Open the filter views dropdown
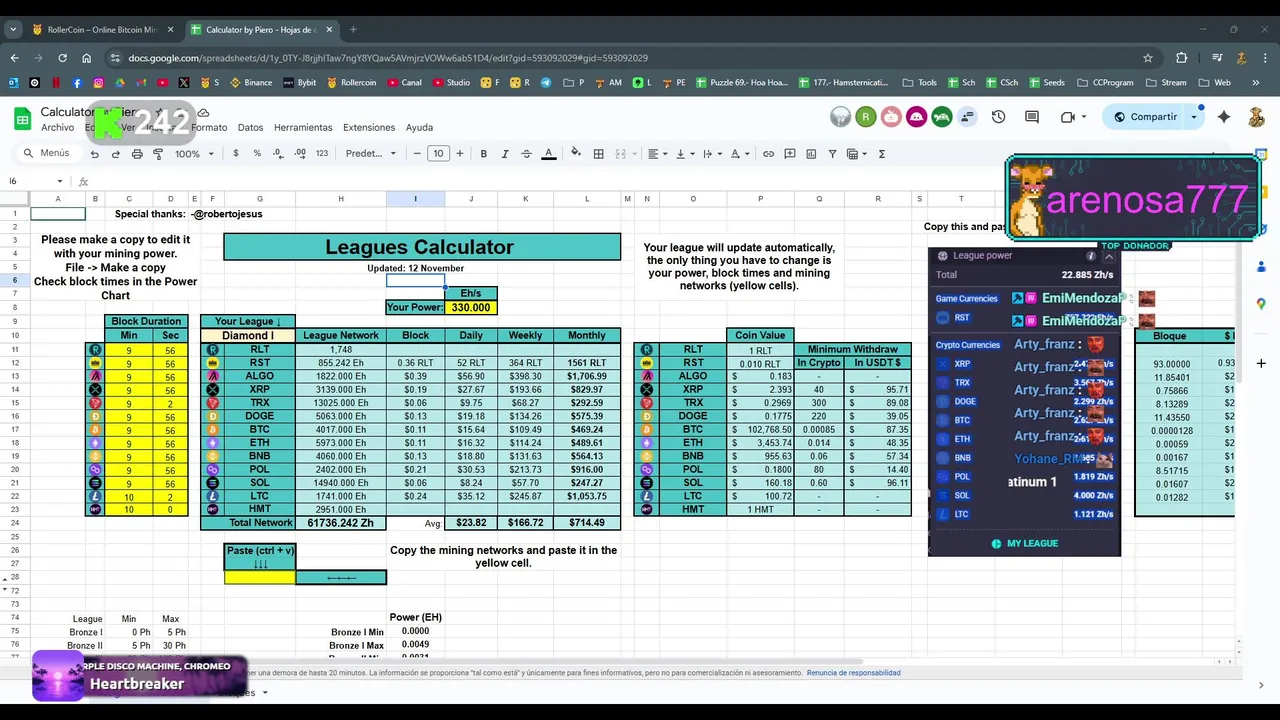This screenshot has width=1280, height=720. tap(857, 154)
